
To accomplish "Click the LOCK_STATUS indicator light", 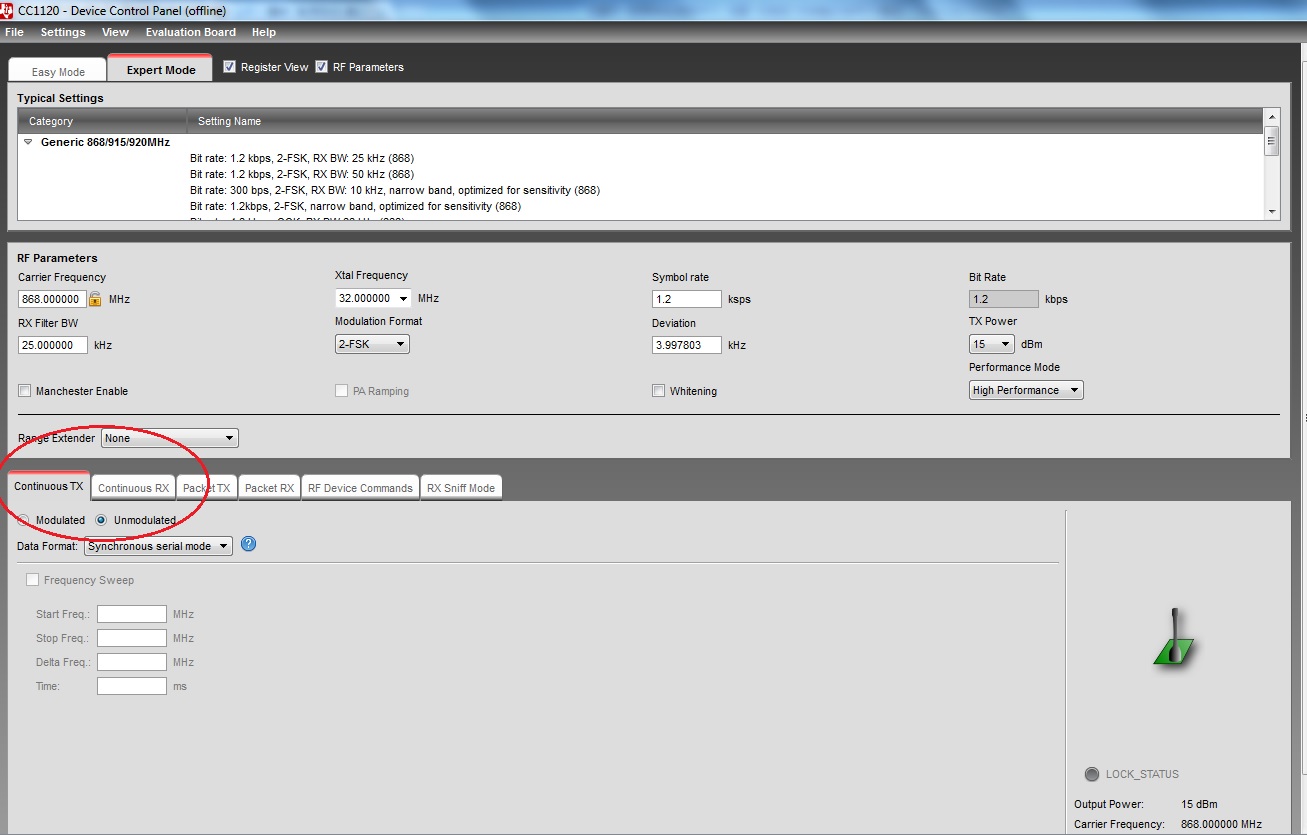I will pos(1092,774).
